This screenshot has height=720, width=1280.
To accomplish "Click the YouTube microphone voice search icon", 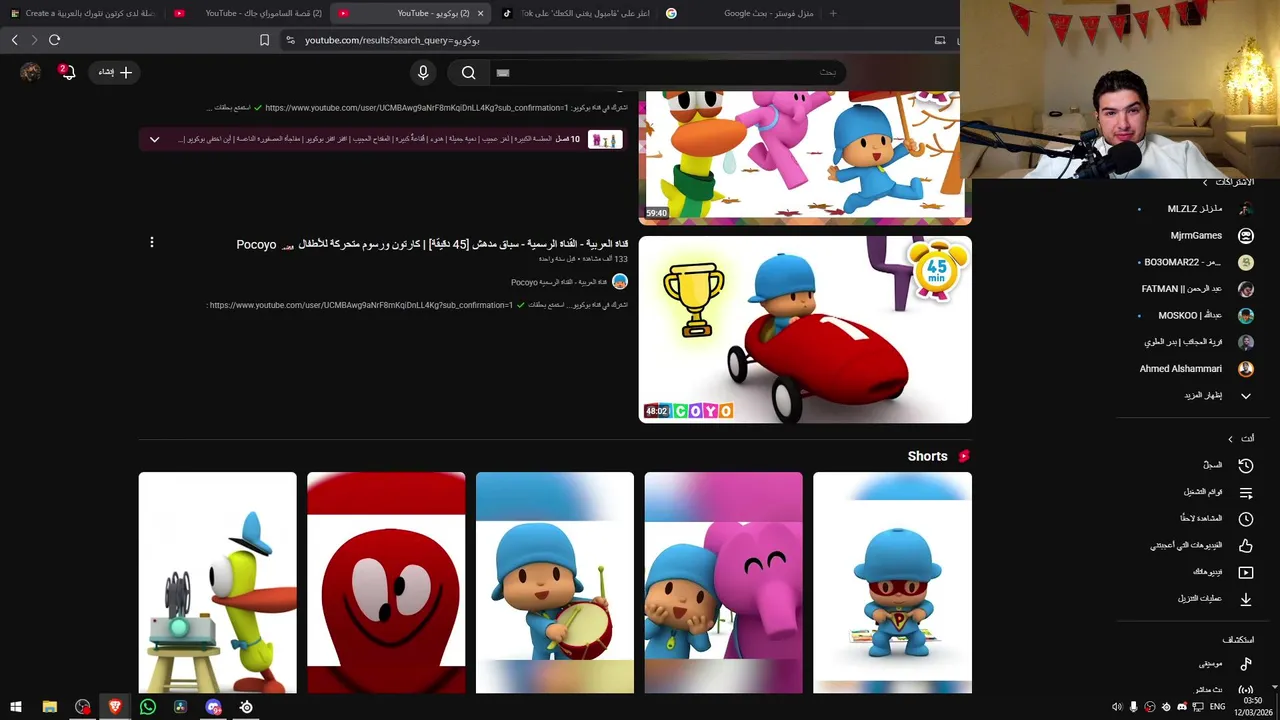I will click(423, 72).
